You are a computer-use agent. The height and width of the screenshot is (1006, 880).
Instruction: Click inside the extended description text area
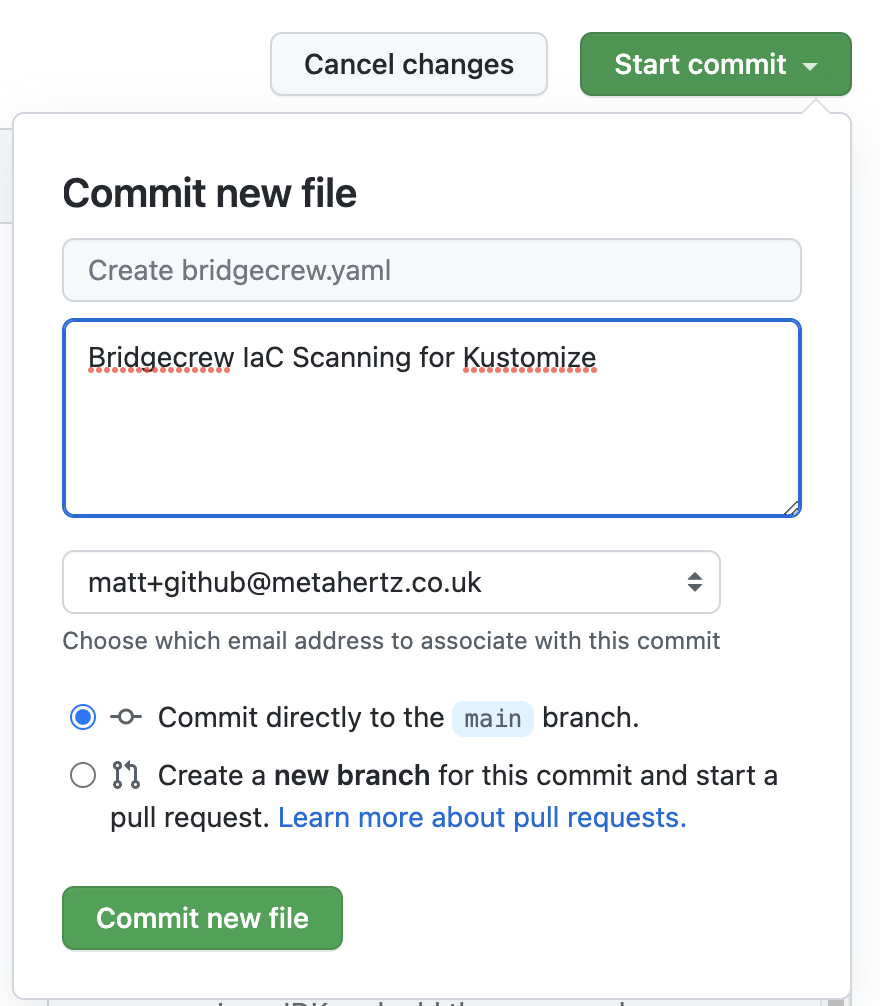coord(432,418)
